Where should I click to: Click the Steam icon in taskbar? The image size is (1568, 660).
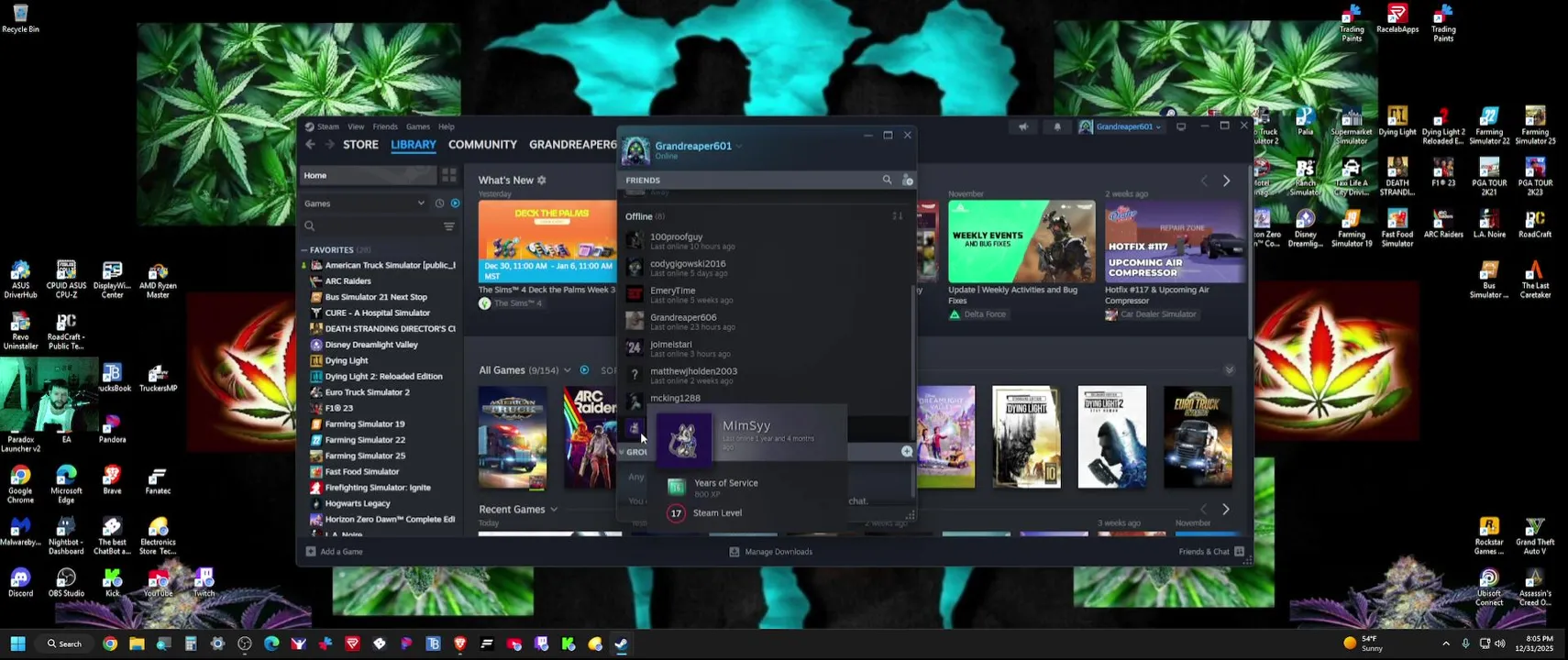[622, 643]
